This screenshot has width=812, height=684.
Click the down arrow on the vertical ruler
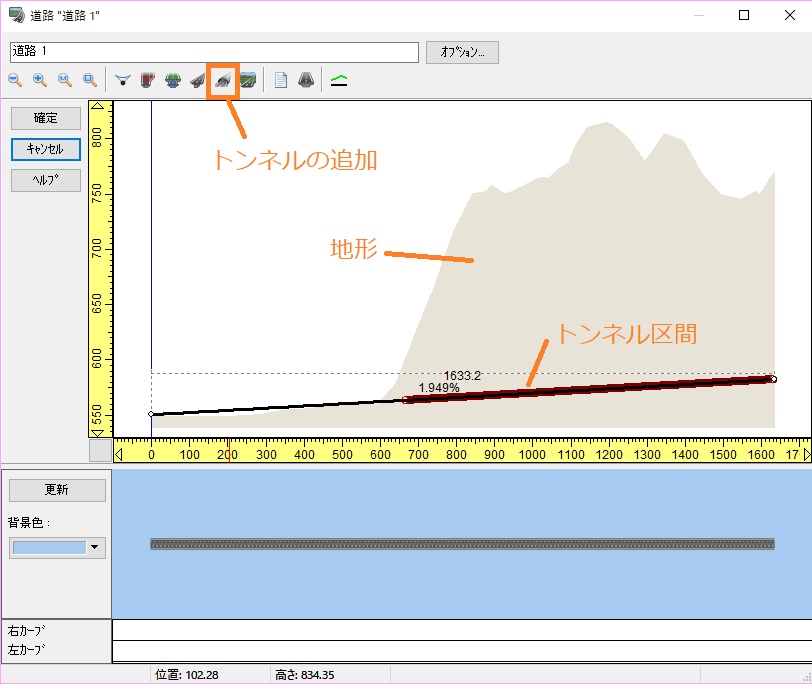point(98,432)
